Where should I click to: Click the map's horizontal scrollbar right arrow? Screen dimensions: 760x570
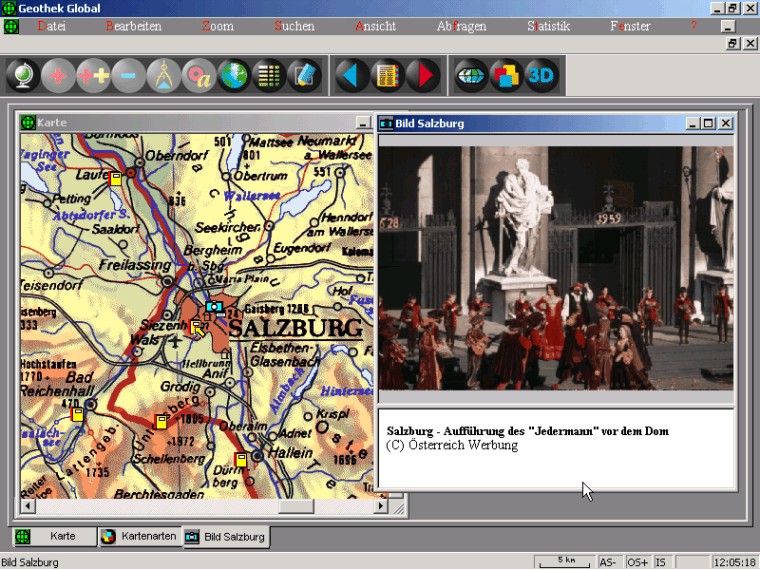pyautogui.click(x=380, y=507)
